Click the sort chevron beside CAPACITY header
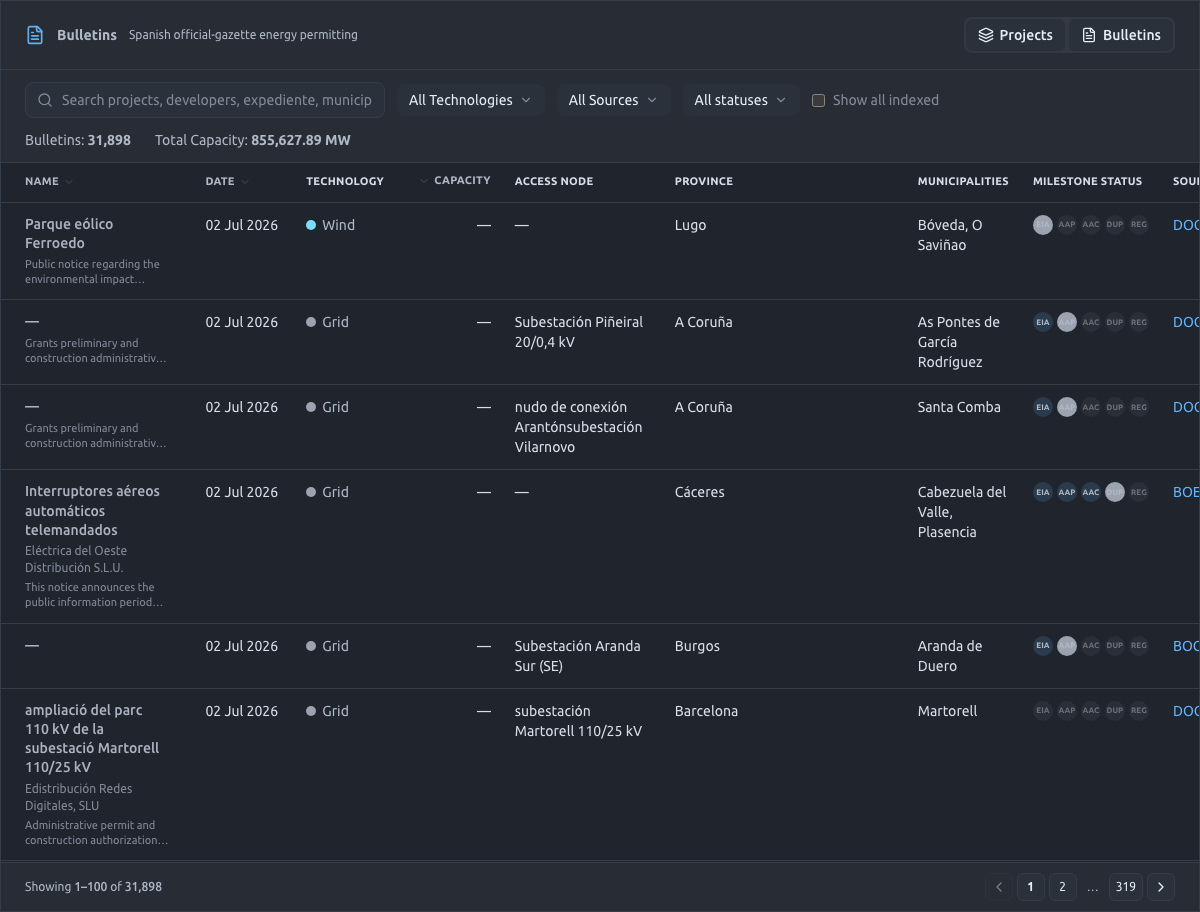Image resolution: width=1200 pixels, height=912 pixels. click(x=424, y=181)
